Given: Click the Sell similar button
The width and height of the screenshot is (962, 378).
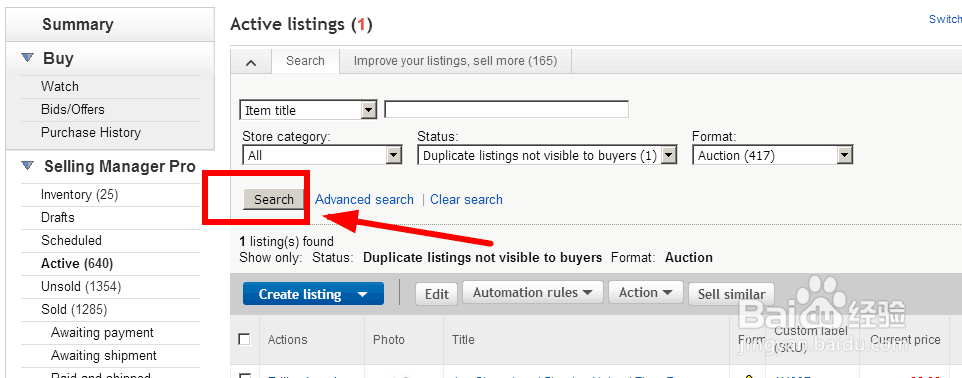Looking at the screenshot, I should pos(731,294).
